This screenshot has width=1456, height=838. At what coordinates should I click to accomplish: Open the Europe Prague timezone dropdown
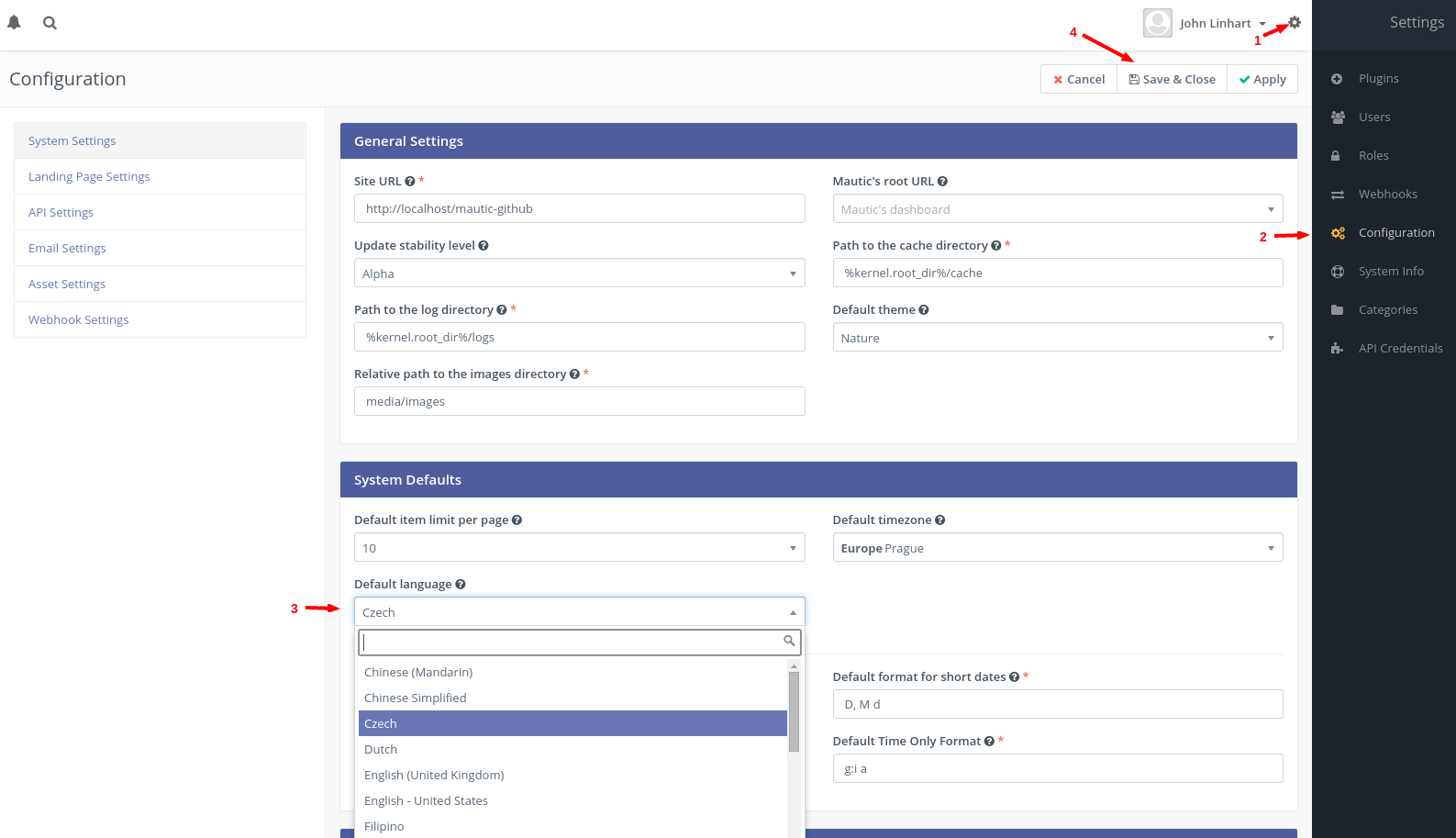[x=1058, y=548]
